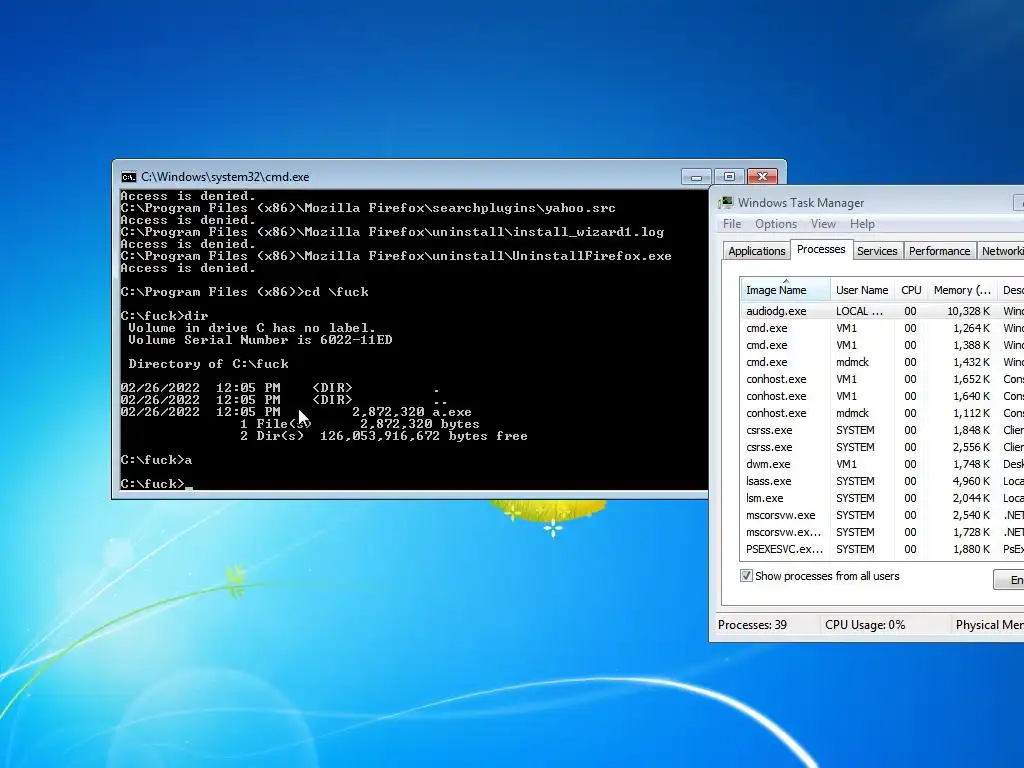
Task: Select conhost.exe process owned by mdmck
Action: 882,413
